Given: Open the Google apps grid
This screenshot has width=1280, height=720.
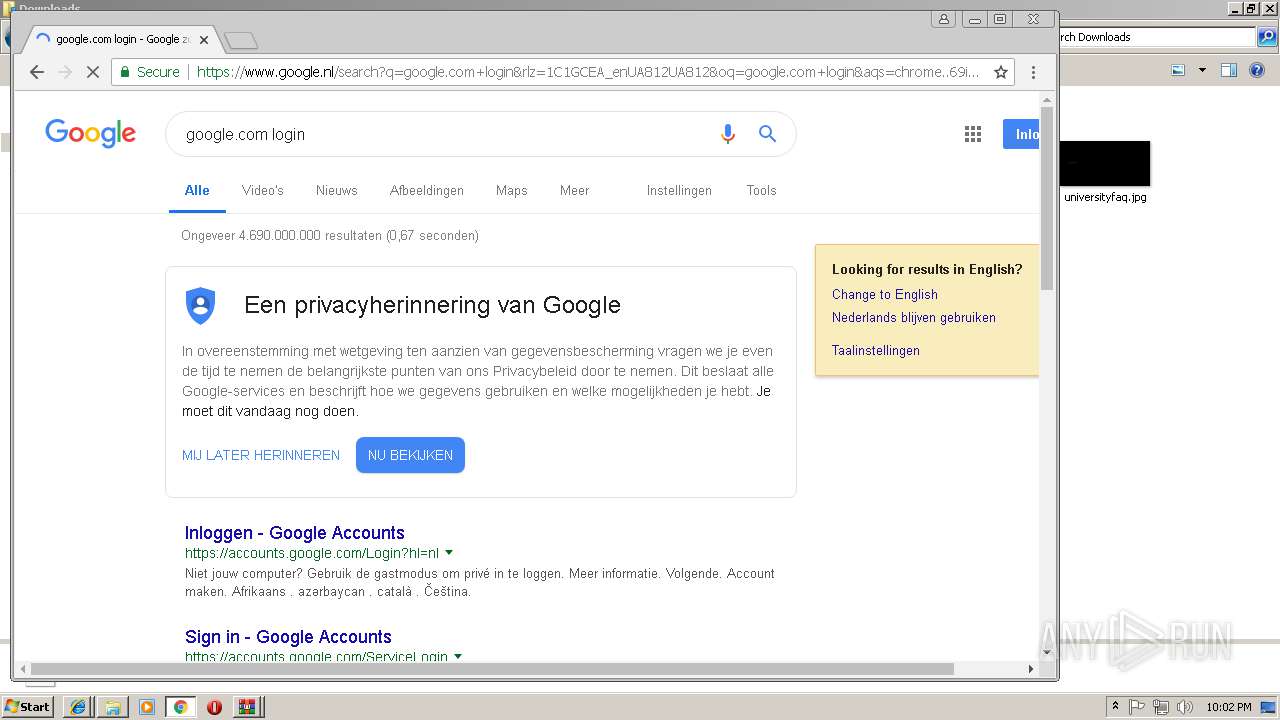Looking at the screenshot, I should 972,134.
